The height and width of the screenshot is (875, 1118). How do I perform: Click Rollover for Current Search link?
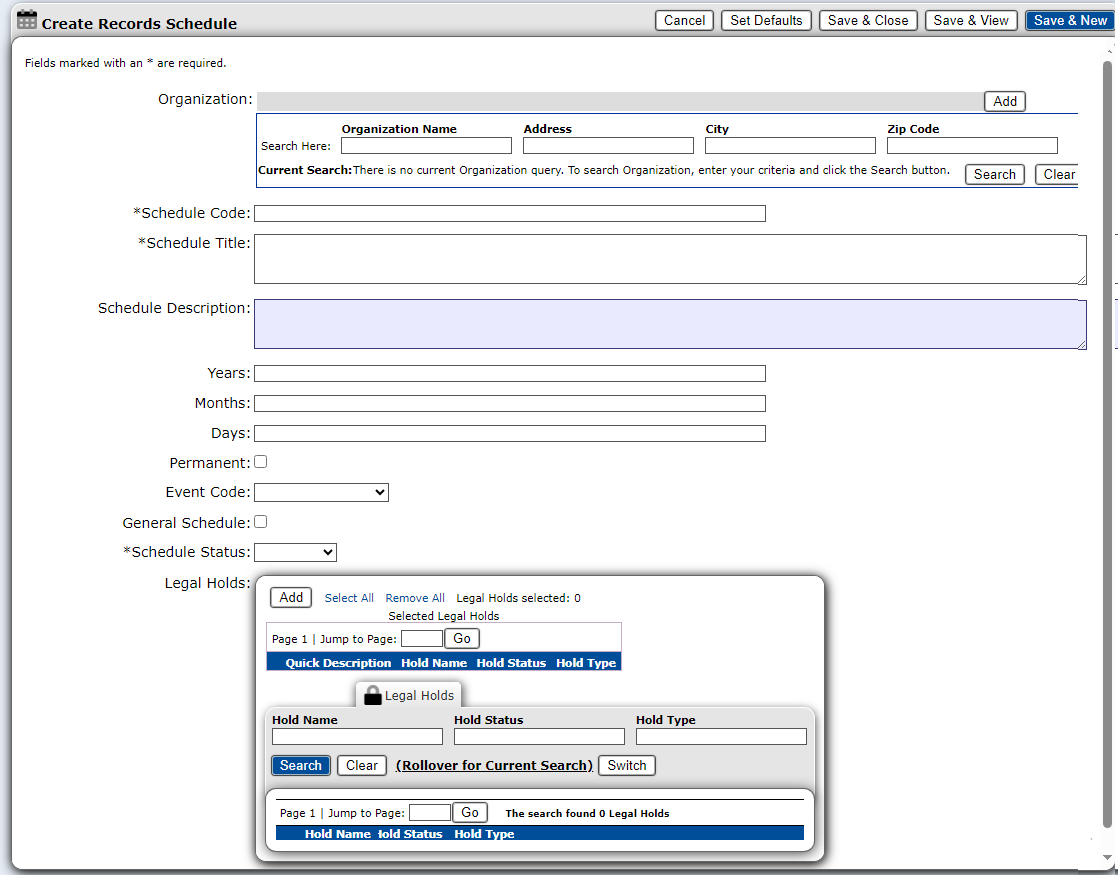(494, 765)
